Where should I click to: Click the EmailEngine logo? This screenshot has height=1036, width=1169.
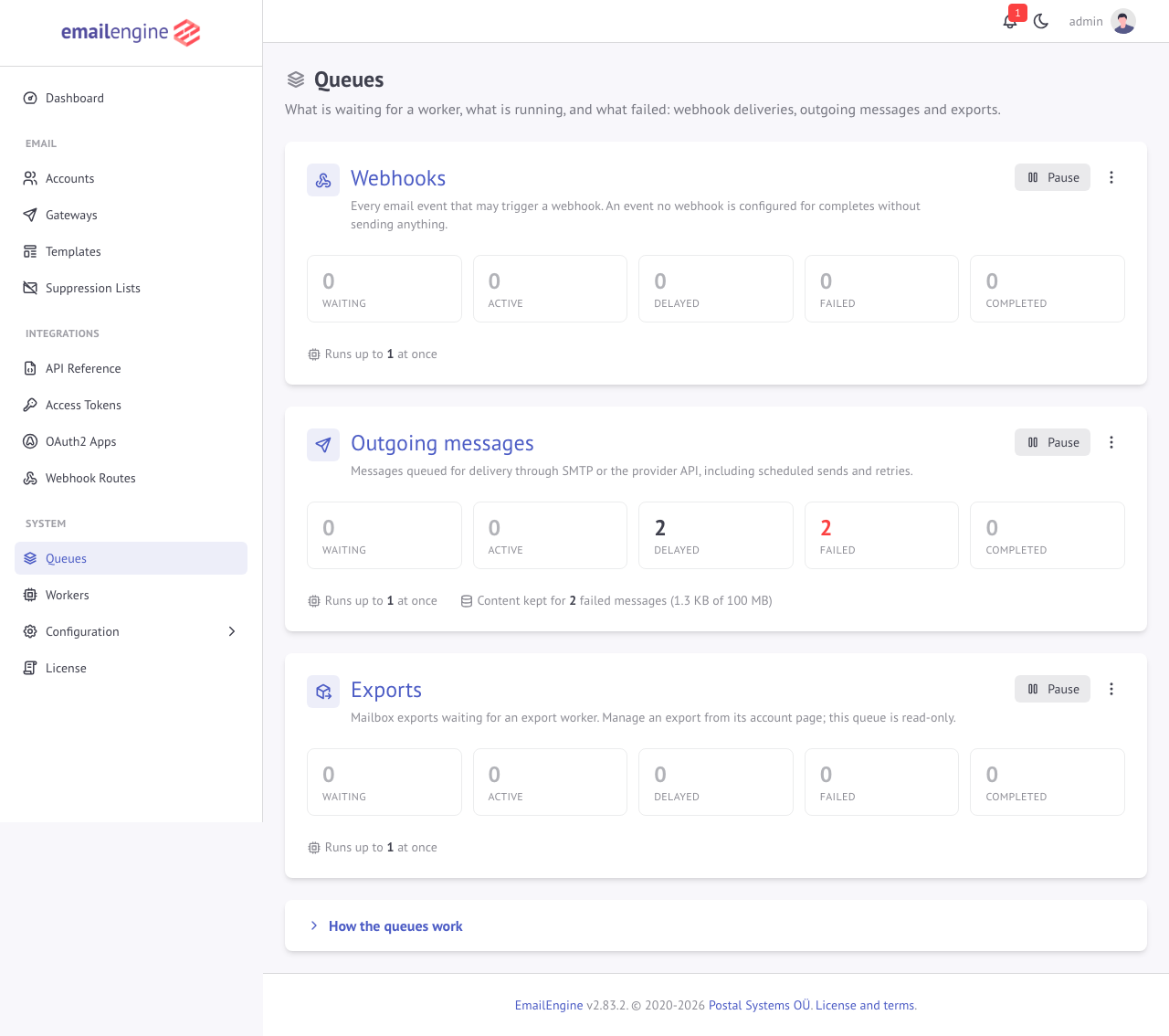[131, 33]
